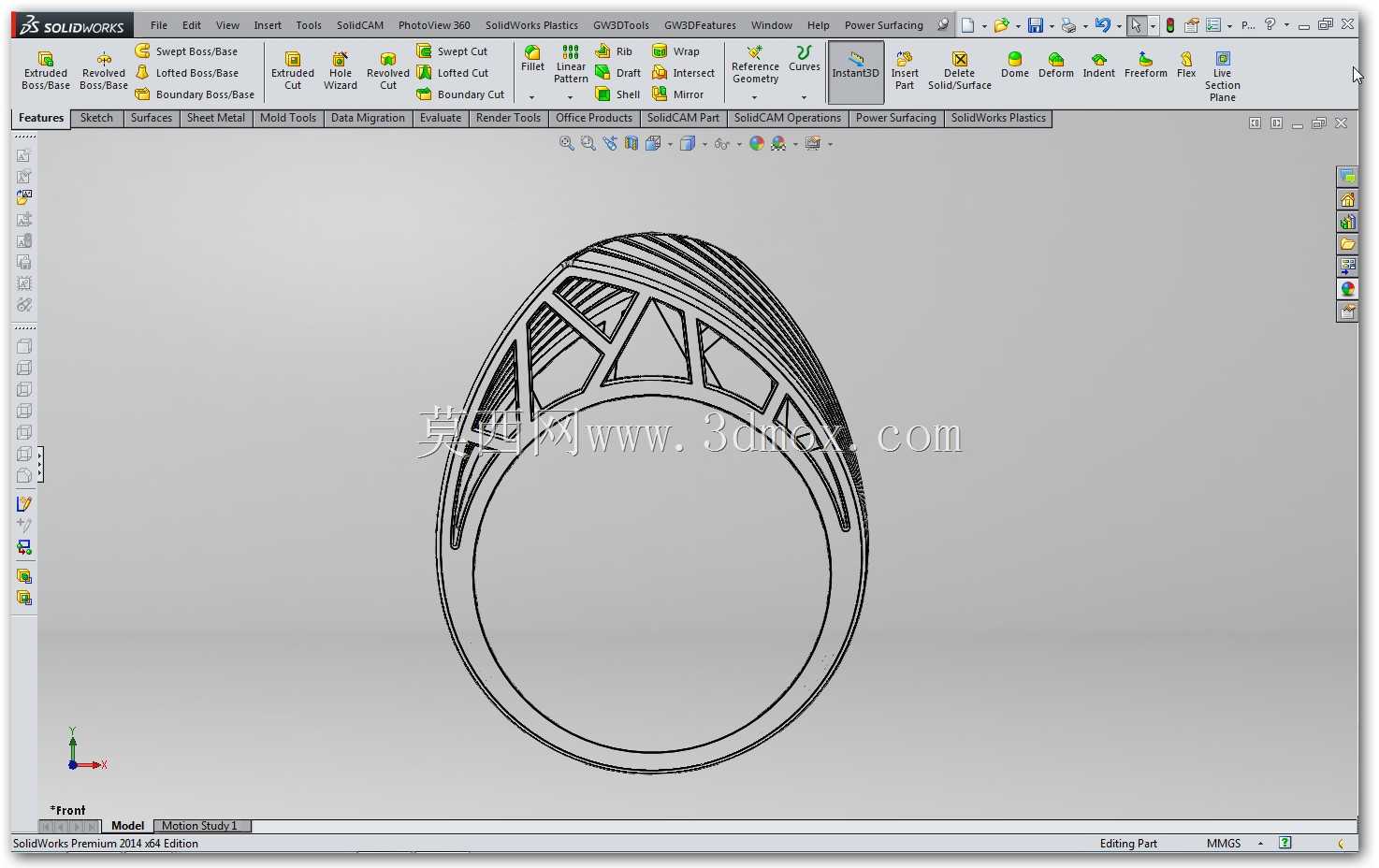The width and height of the screenshot is (1379, 868).
Task: Click the Swept Cut tool
Action: pyautogui.click(x=452, y=51)
